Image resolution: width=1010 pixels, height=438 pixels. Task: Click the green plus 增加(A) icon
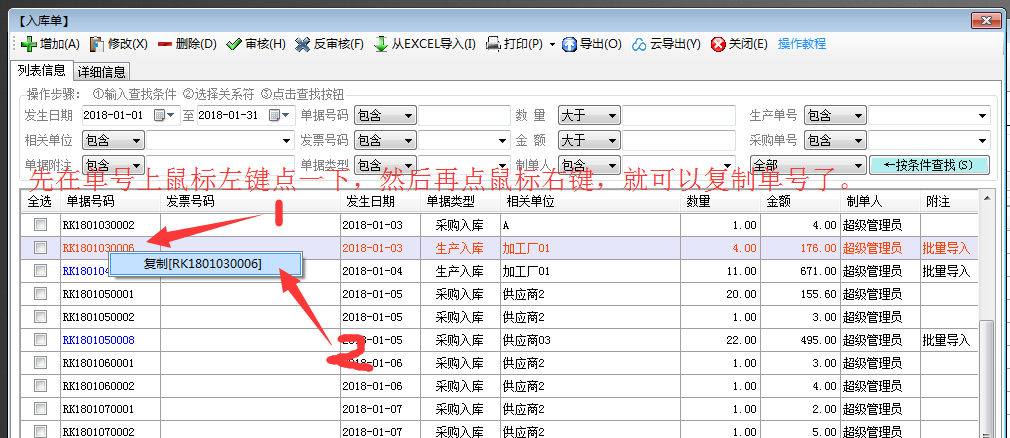pyautogui.click(x=29, y=44)
